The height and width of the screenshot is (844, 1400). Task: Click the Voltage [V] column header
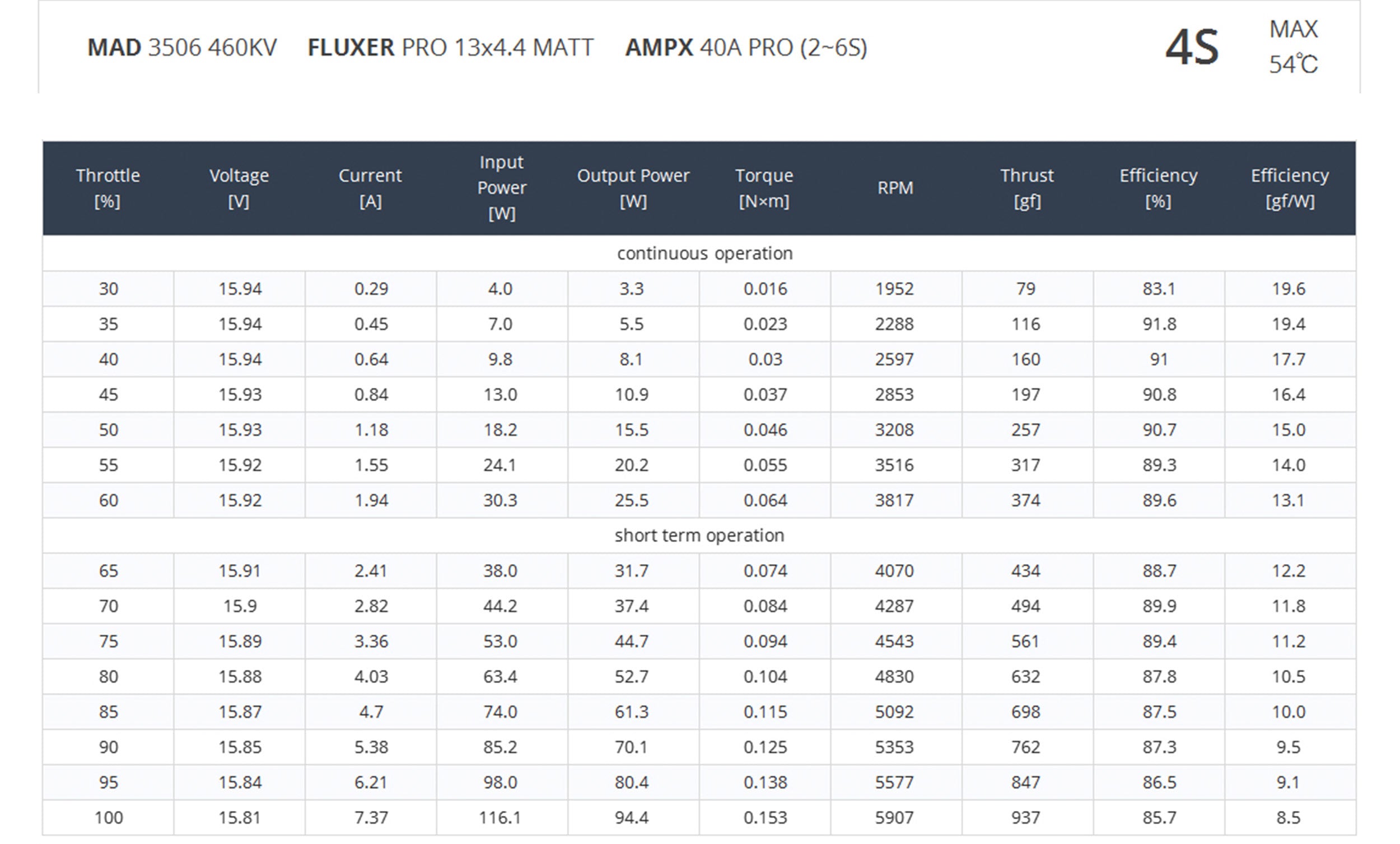[239, 188]
